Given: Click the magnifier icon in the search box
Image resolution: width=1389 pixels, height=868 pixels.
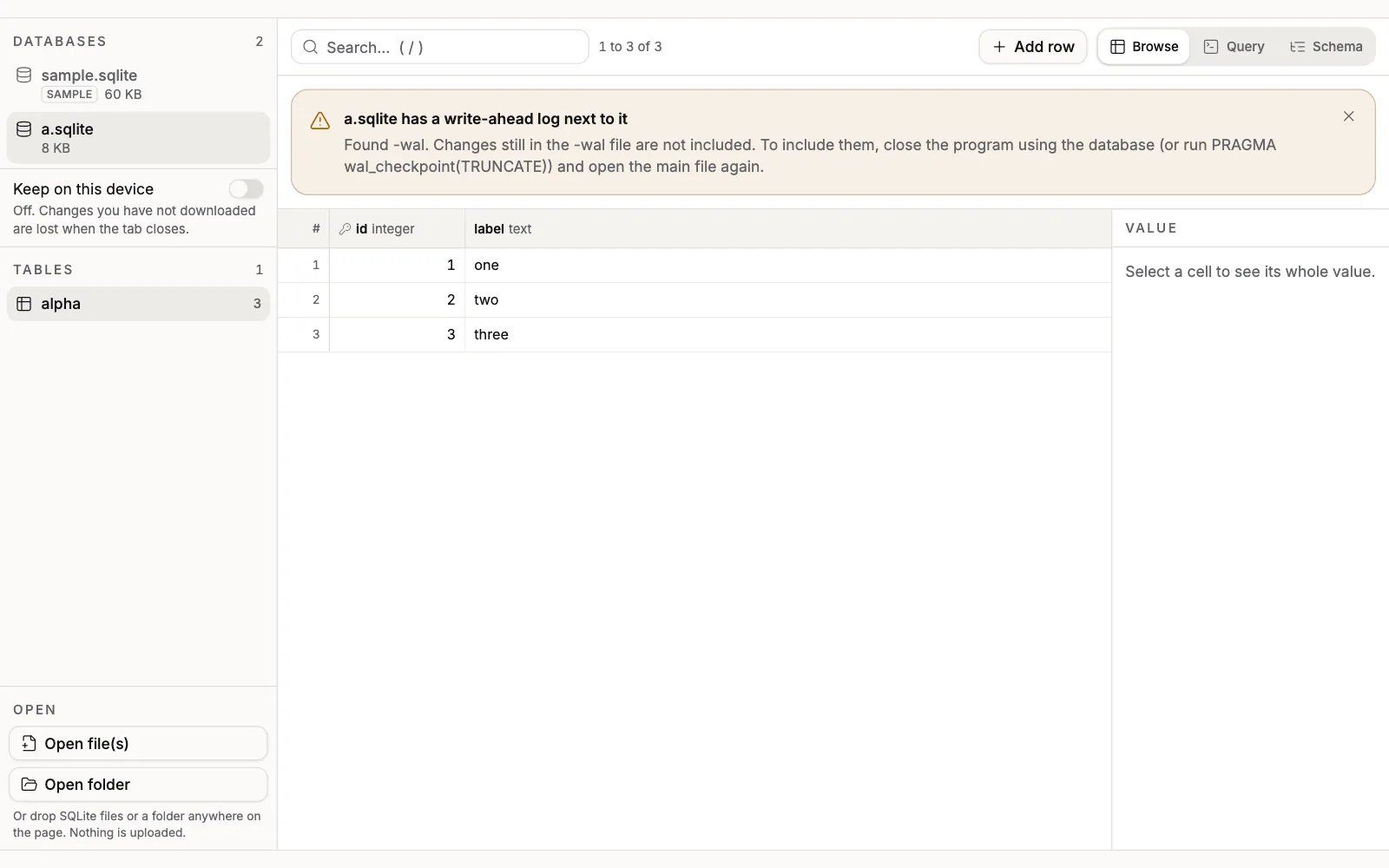Looking at the screenshot, I should tap(310, 47).
